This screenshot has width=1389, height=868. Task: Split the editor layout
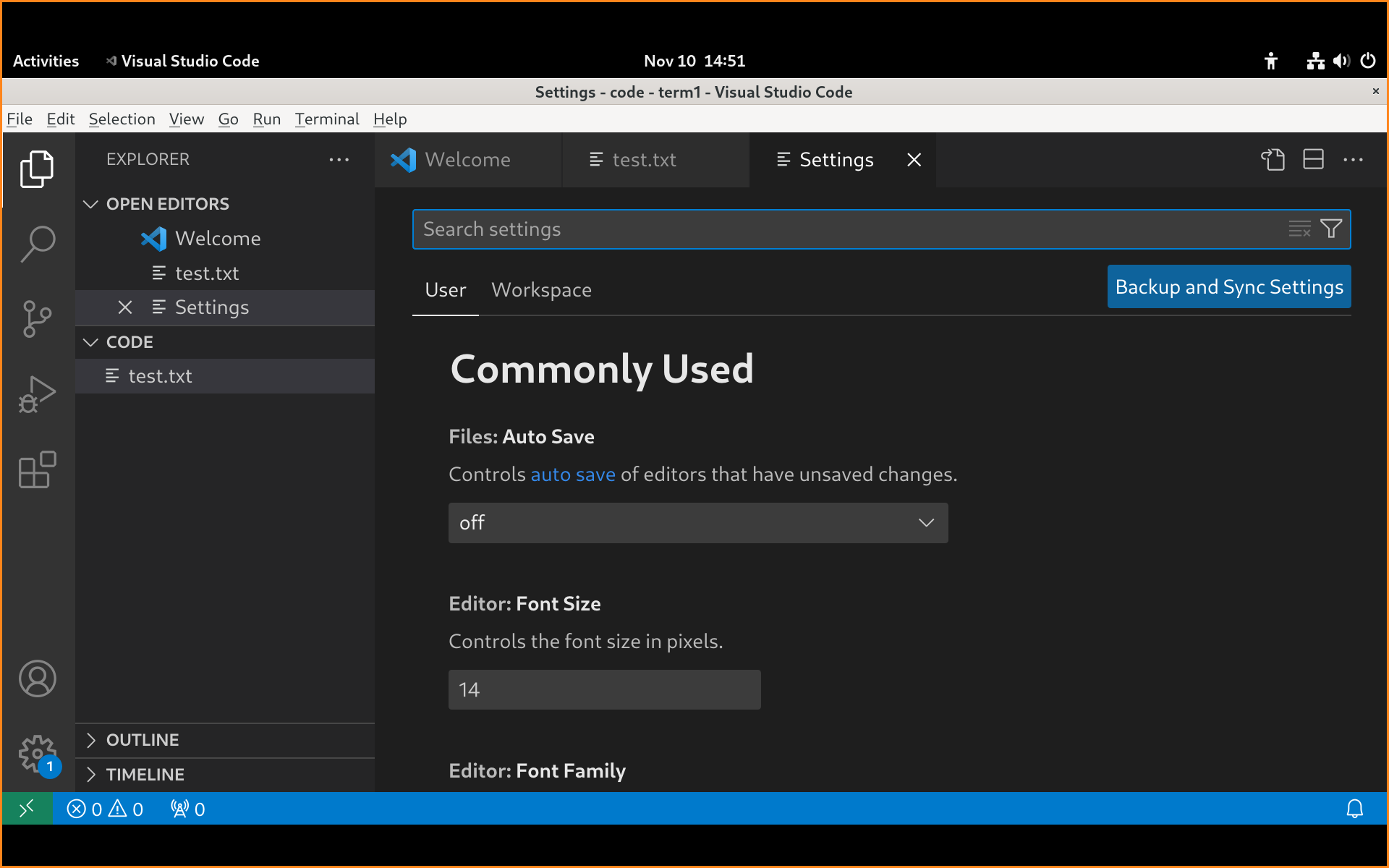tap(1313, 160)
